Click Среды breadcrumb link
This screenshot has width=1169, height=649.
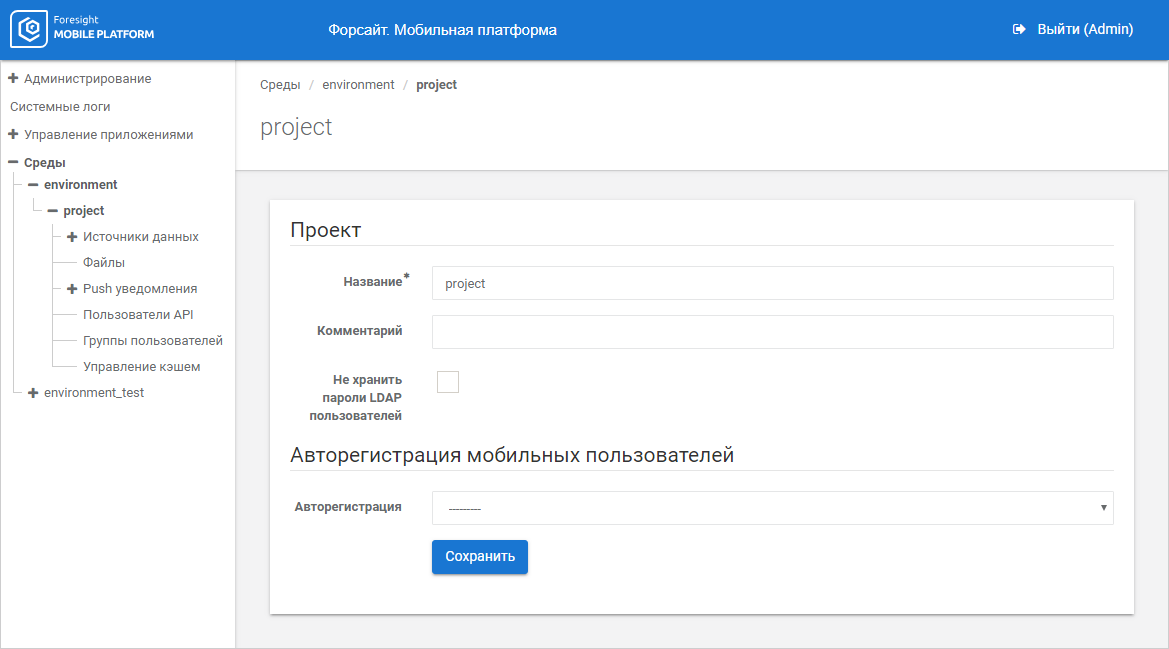pyautogui.click(x=280, y=85)
